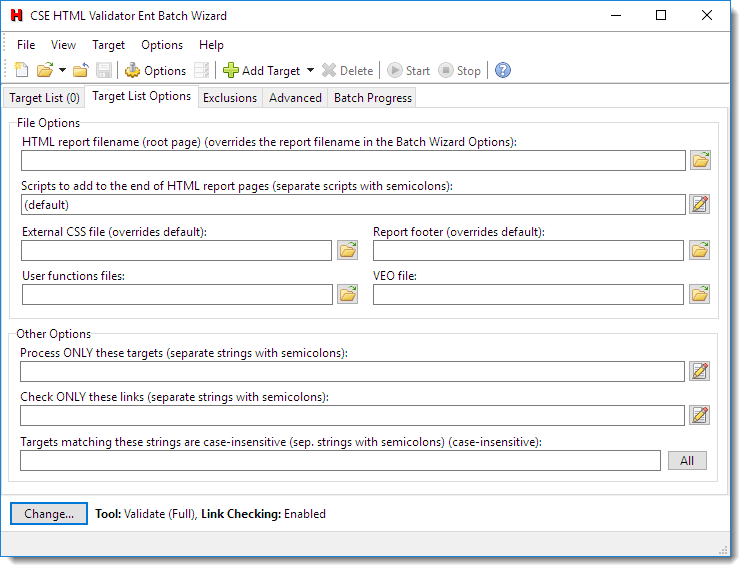Open the Target menu
This screenshot has height=572, width=746.
(108, 45)
